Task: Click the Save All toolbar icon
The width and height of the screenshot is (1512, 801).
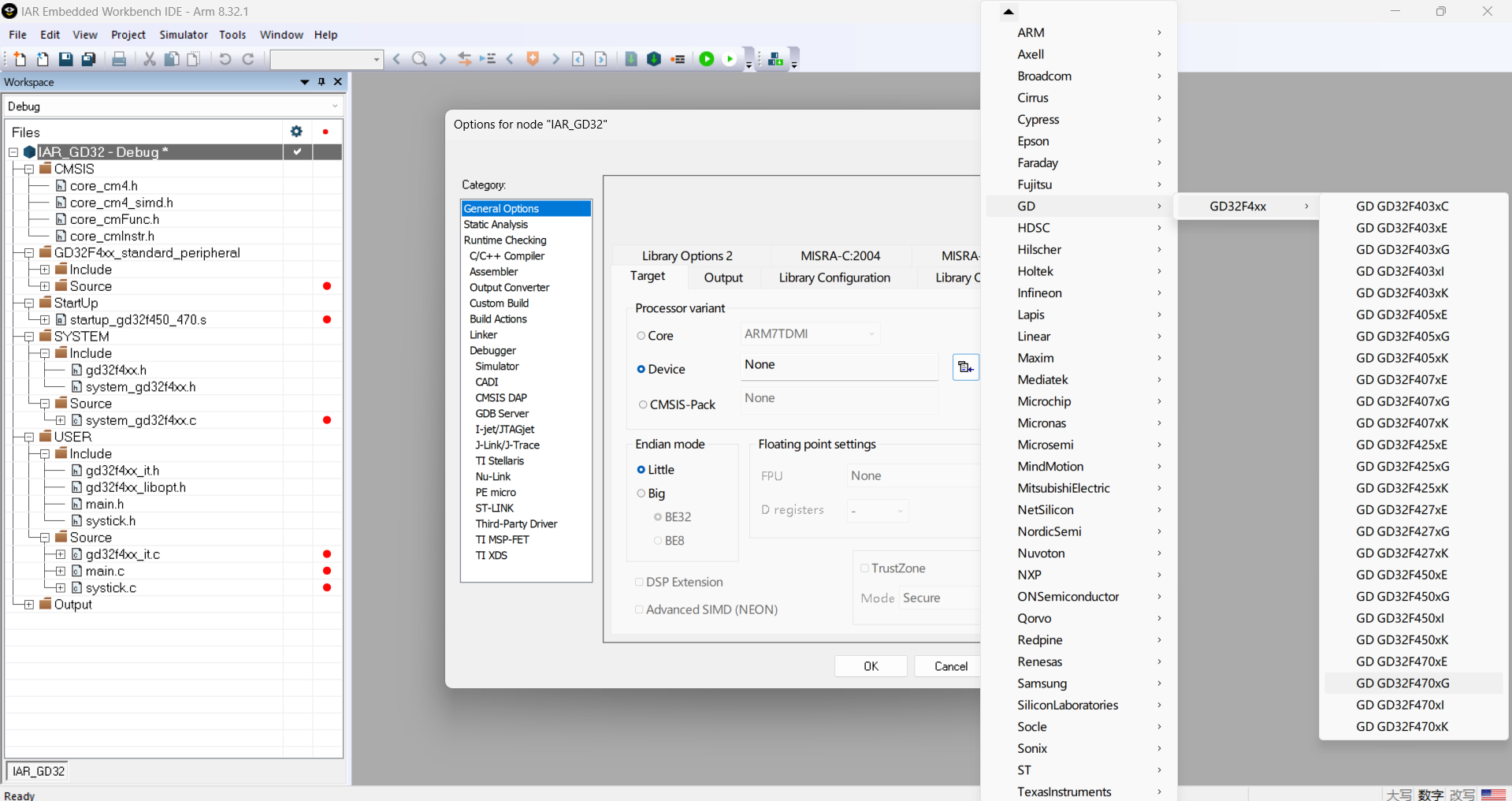Action: pyautogui.click(x=89, y=59)
